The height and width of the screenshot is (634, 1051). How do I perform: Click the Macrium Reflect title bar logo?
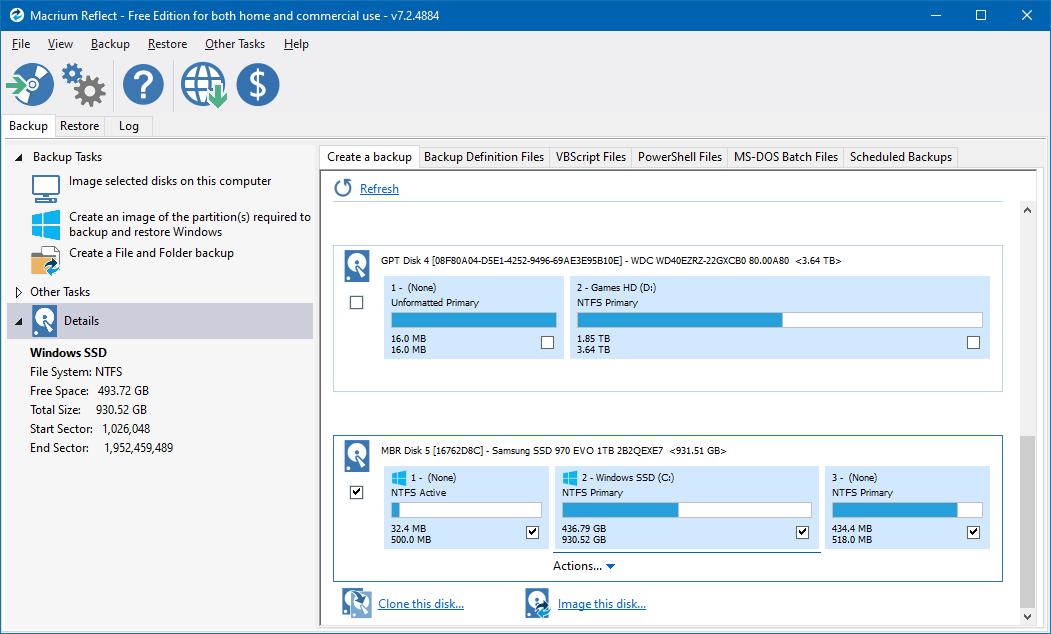coord(17,15)
